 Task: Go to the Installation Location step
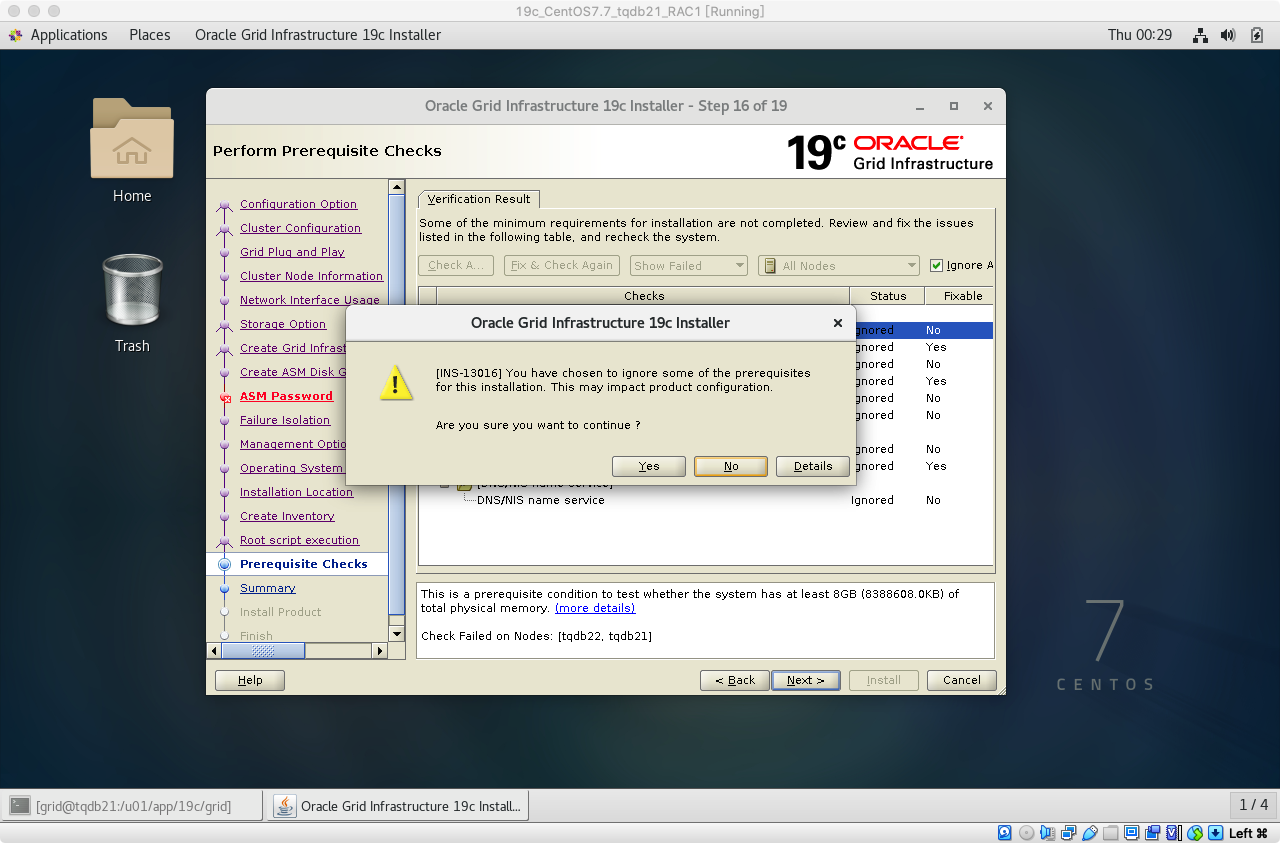coord(296,492)
